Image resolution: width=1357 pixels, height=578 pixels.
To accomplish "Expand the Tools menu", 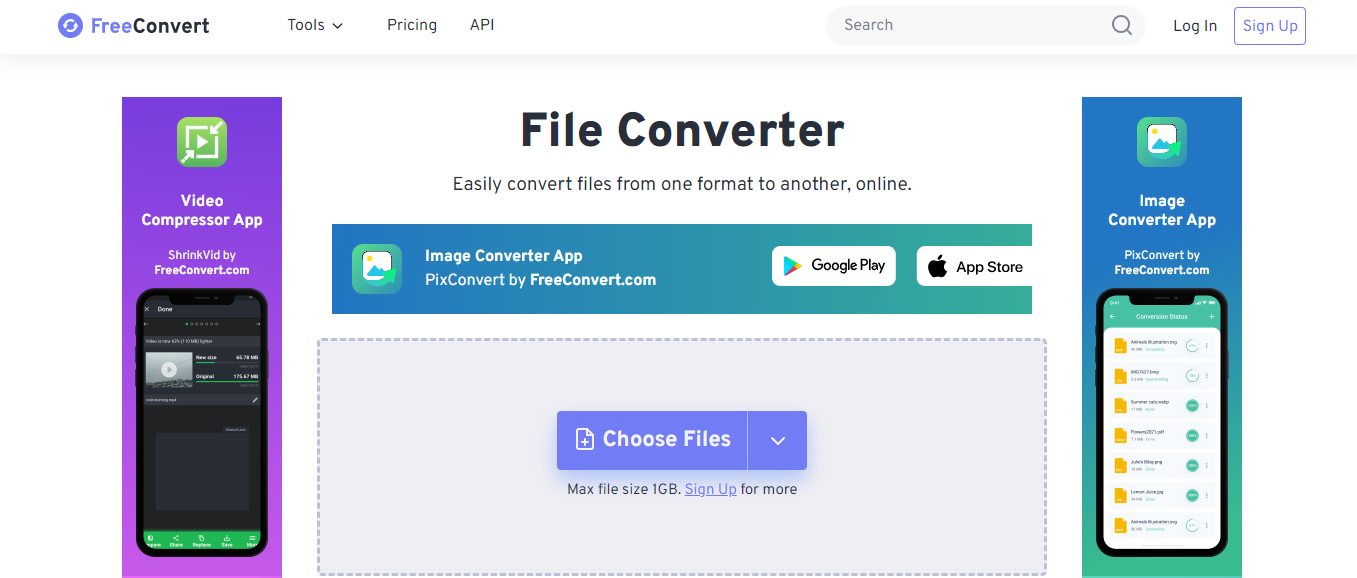I will click(315, 25).
